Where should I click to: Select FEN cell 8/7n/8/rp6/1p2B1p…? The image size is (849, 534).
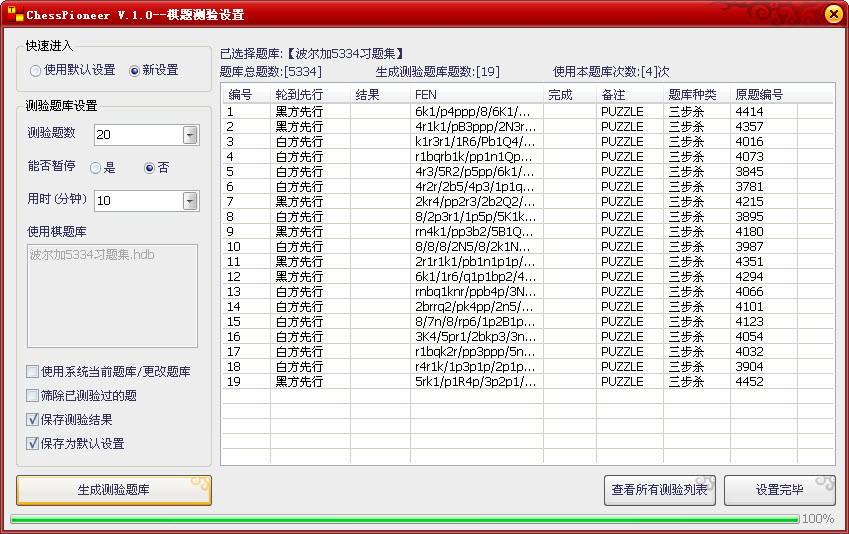point(475,322)
